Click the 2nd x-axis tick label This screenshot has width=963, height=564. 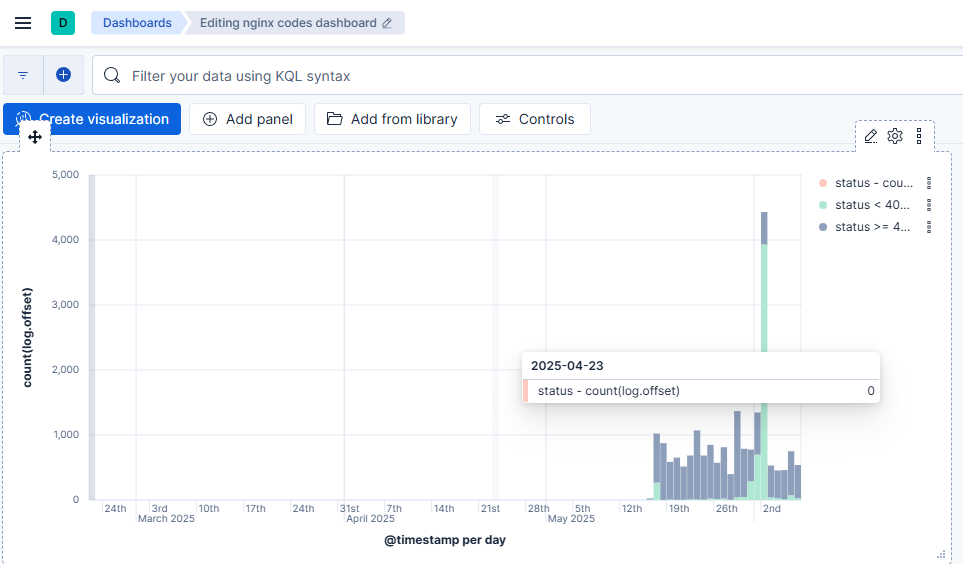[x=771, y=509]
